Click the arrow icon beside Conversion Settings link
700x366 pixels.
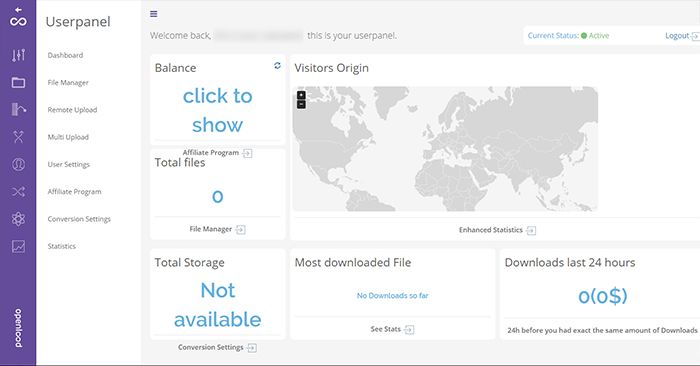point(252,348)
